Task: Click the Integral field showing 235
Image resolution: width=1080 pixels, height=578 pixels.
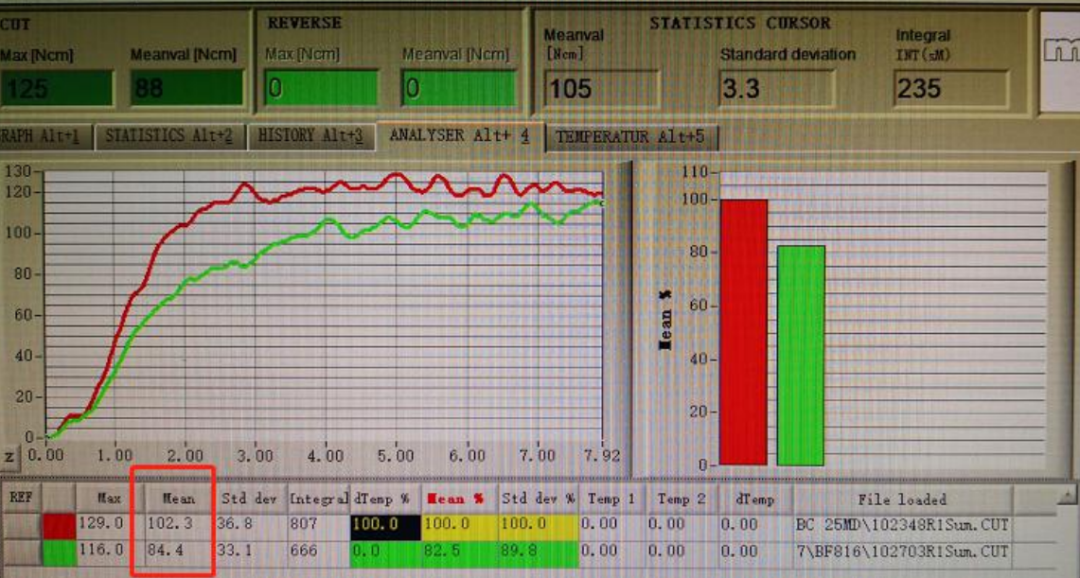Action: click(950, 89)
